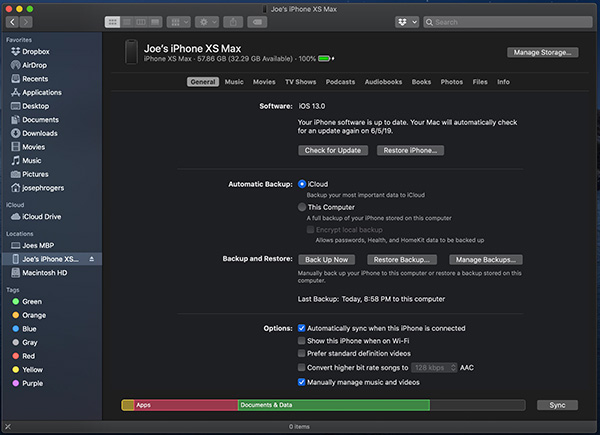The width and height of the screenshot is (600, 435).
Task: Toggle Manually manage music and videos
Action: (302, 382)
